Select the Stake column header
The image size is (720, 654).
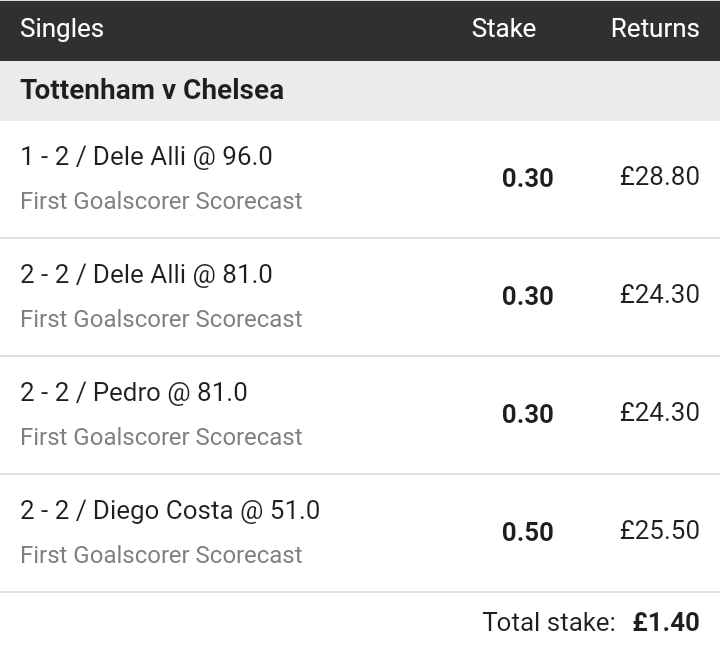coord(503,28)
